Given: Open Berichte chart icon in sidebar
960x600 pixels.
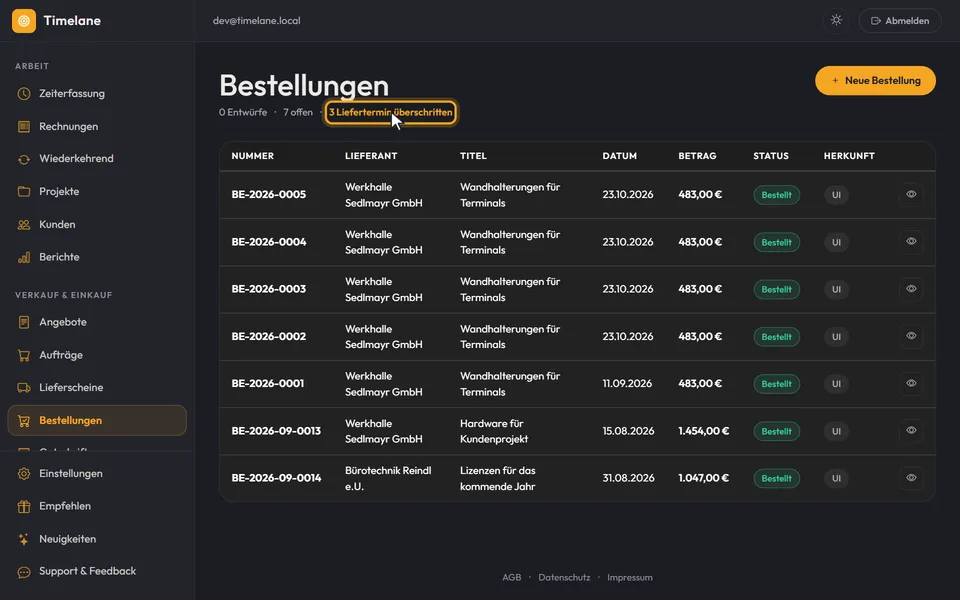Looking at the screenshot, I should click(24, 257).
